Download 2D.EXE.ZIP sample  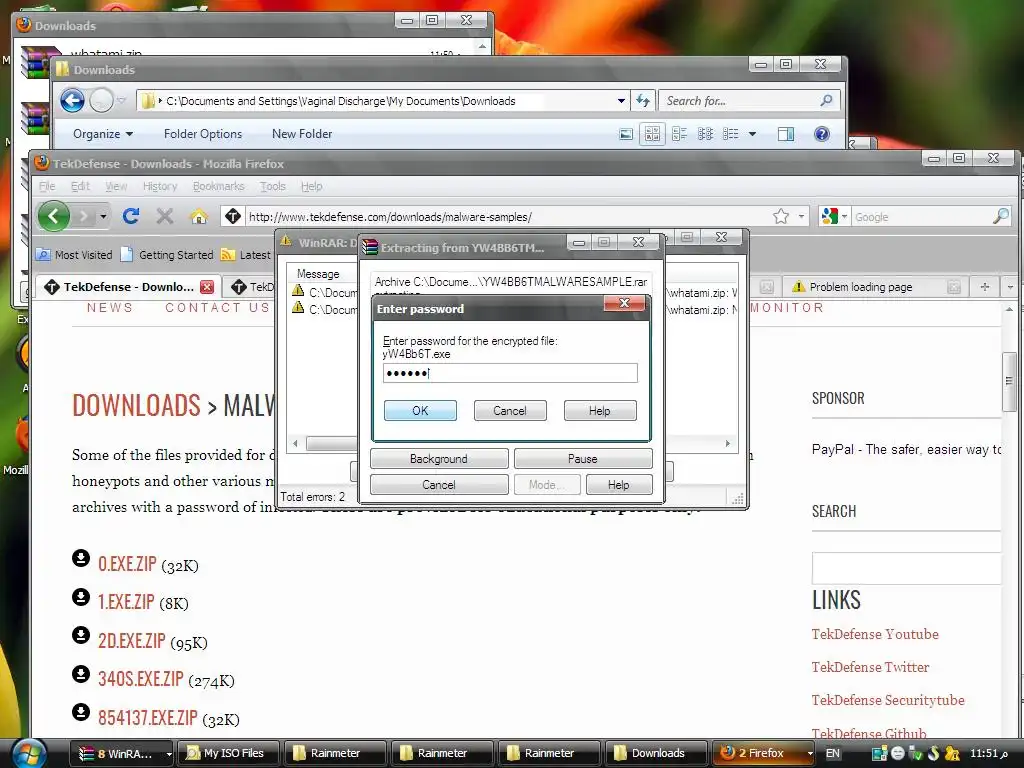132,641
